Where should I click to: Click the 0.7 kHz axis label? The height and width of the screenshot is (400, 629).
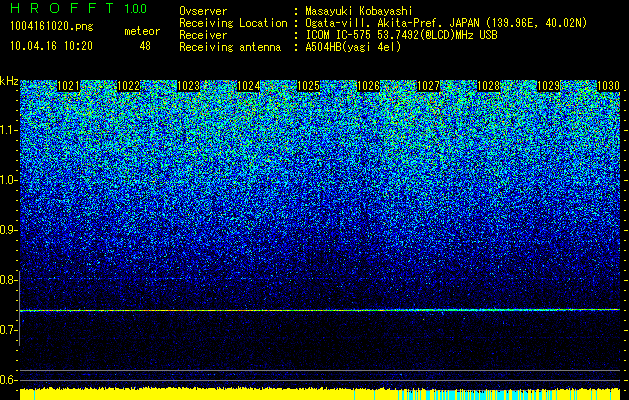(x=8, y=330)
